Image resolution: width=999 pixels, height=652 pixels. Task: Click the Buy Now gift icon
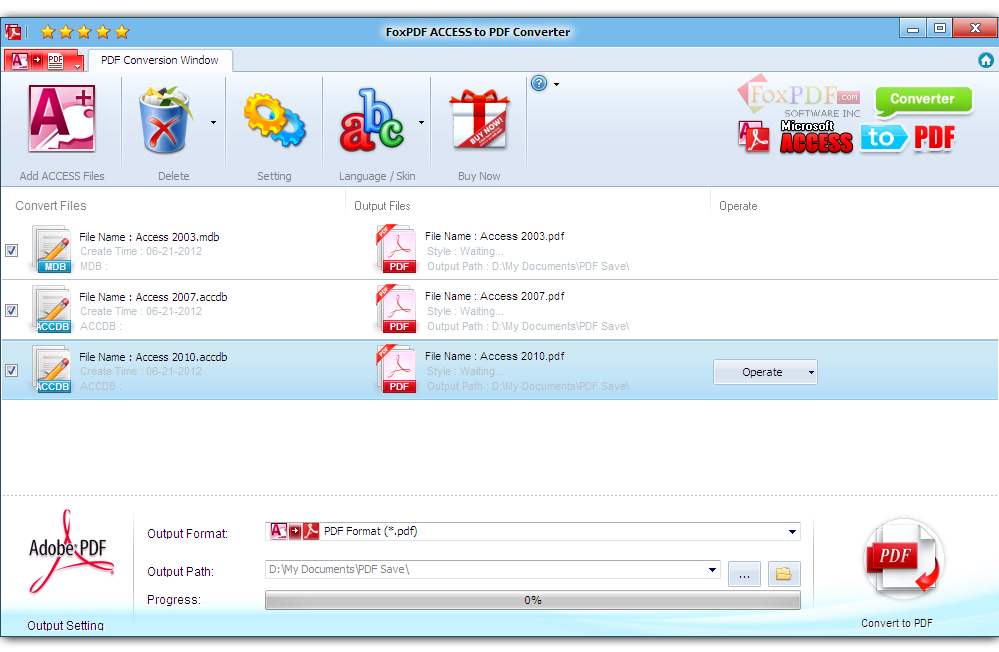pos(479,118)
